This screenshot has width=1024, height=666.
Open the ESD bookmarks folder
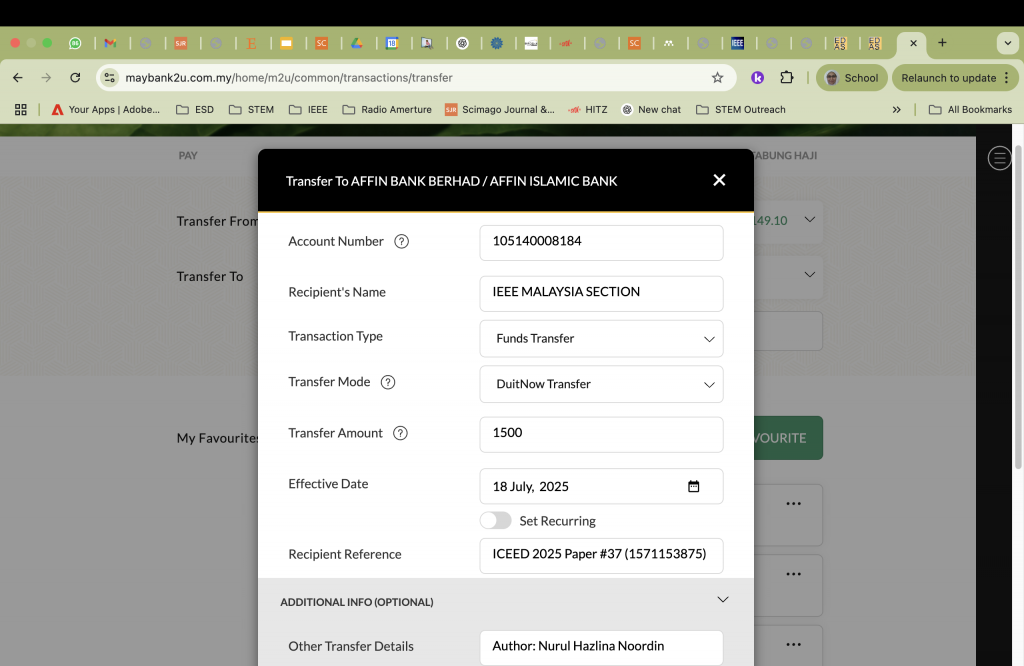tap(195, 110)
